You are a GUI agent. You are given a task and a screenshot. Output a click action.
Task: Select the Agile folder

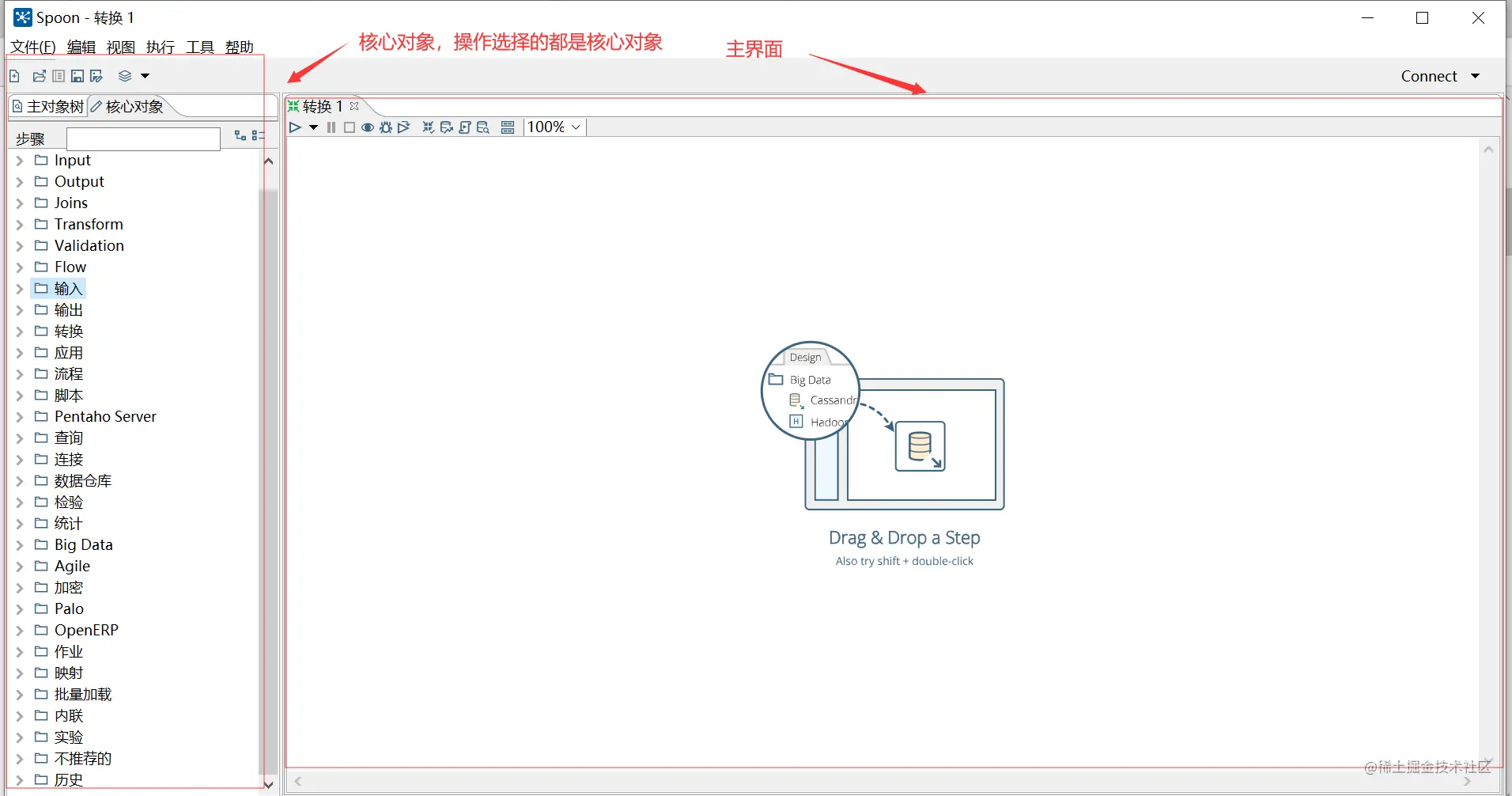72,567
